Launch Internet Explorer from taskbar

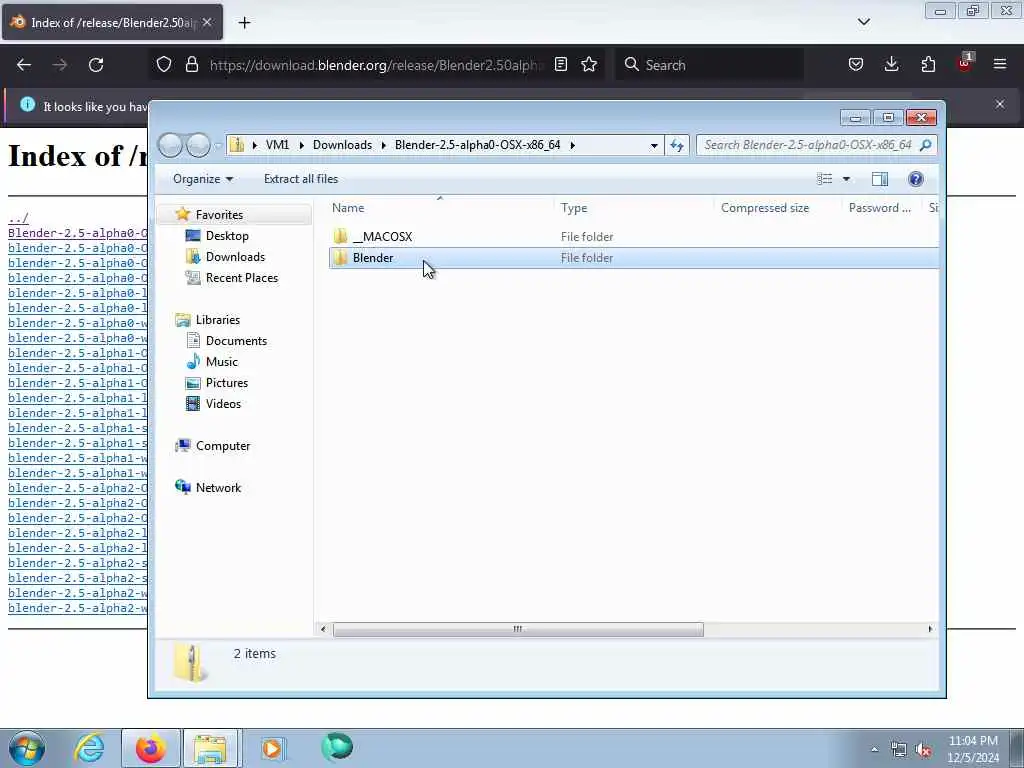[x=89, y=748]
